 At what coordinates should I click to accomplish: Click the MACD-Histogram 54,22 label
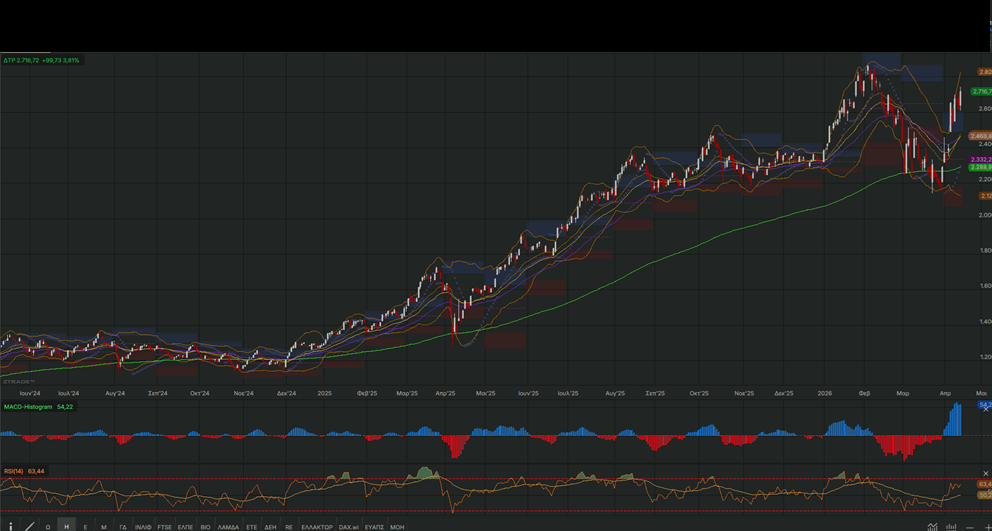(38, 406)
